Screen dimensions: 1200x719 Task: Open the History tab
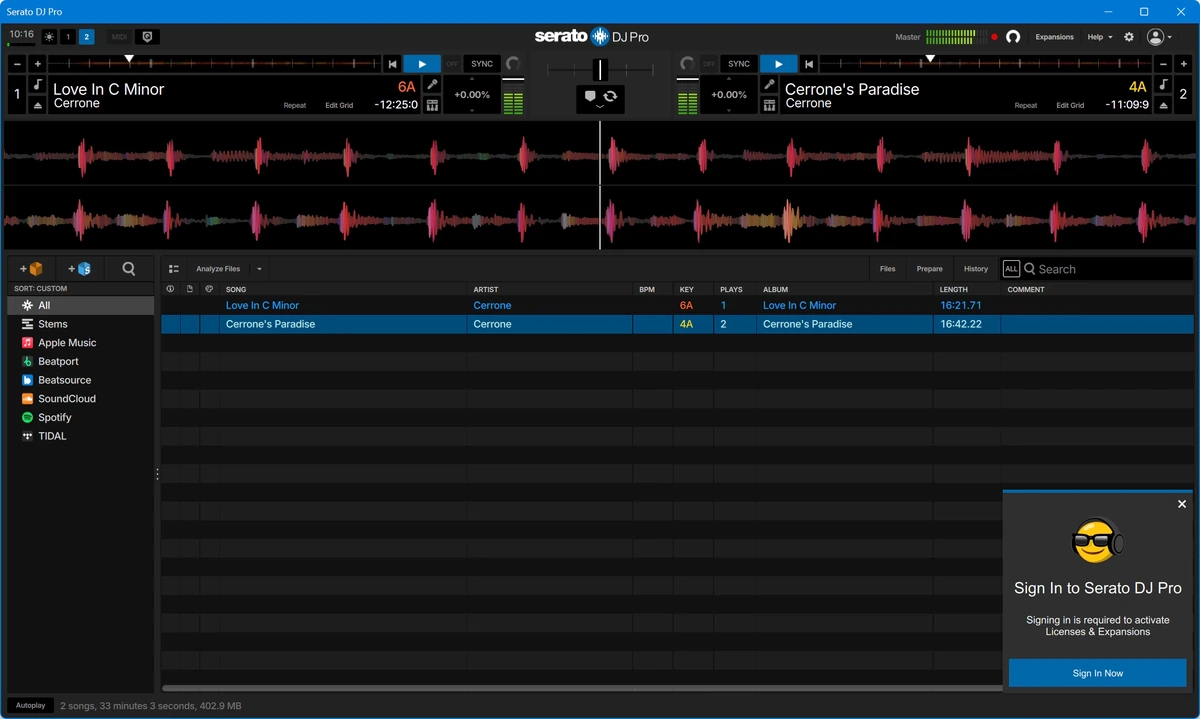[x=976, y=269]
